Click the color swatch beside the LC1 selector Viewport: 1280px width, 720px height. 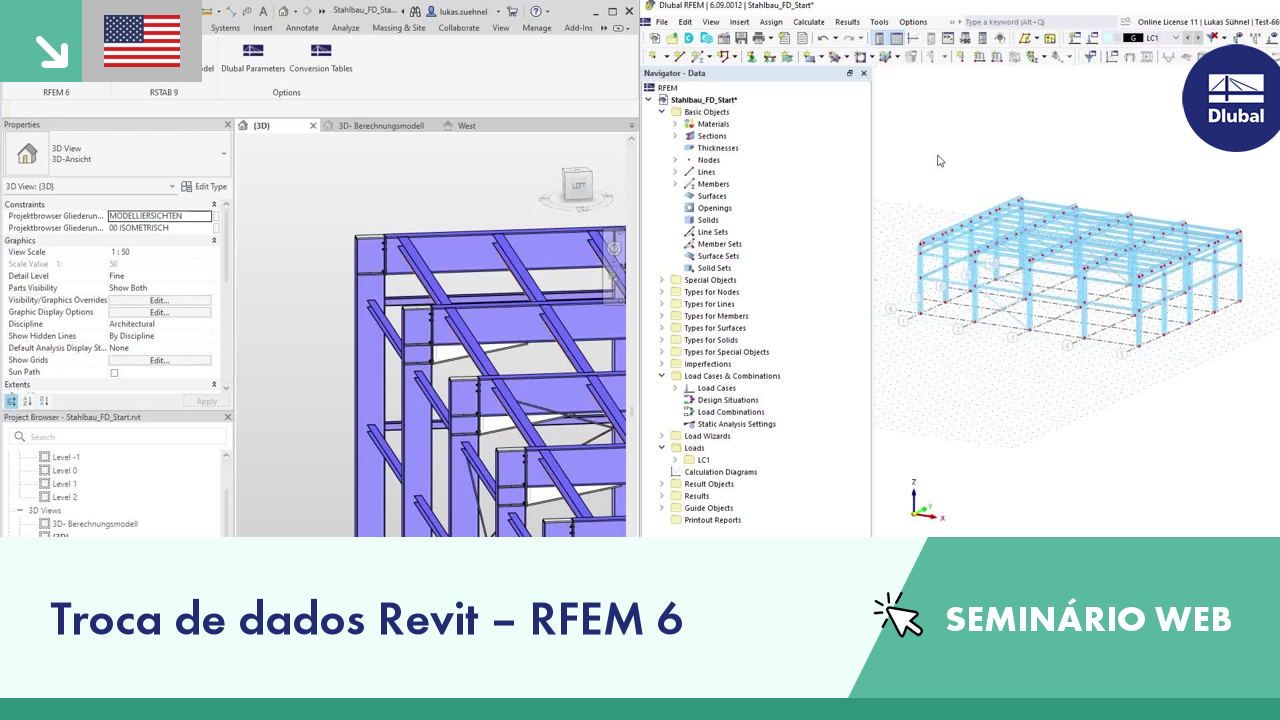click(1110, 37)
